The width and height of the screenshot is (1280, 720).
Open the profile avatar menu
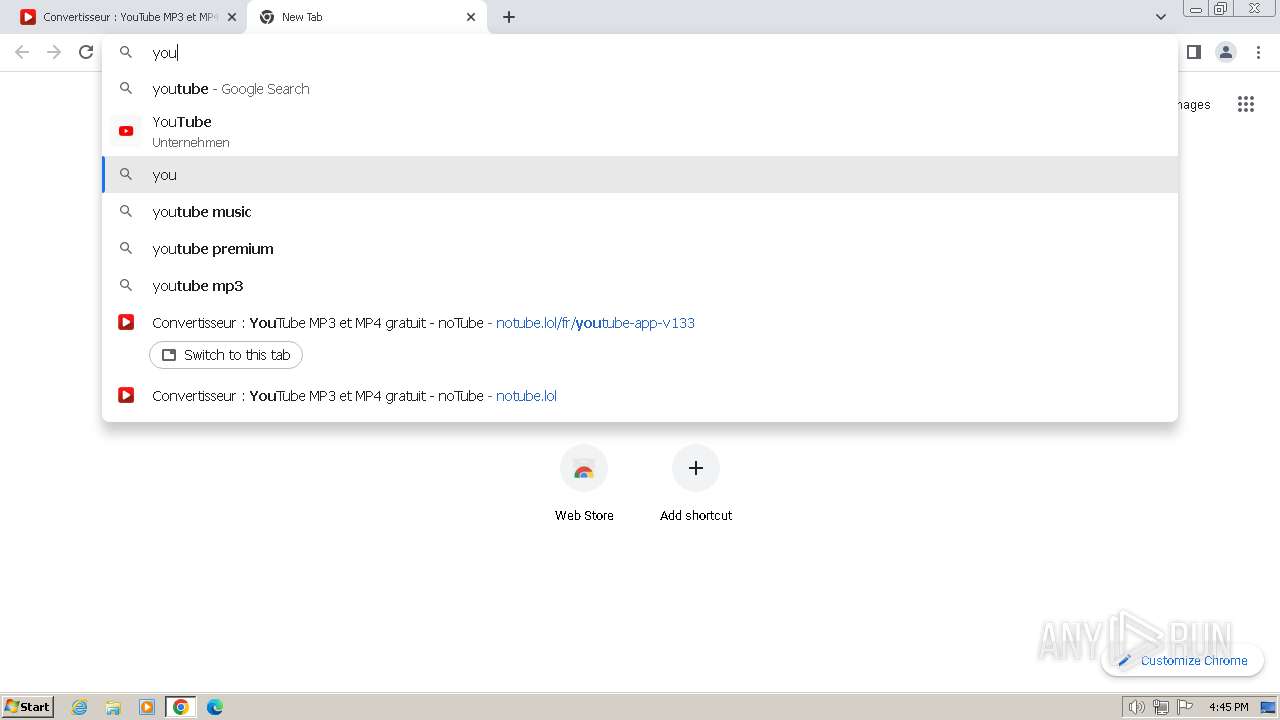click(1226, 52)
